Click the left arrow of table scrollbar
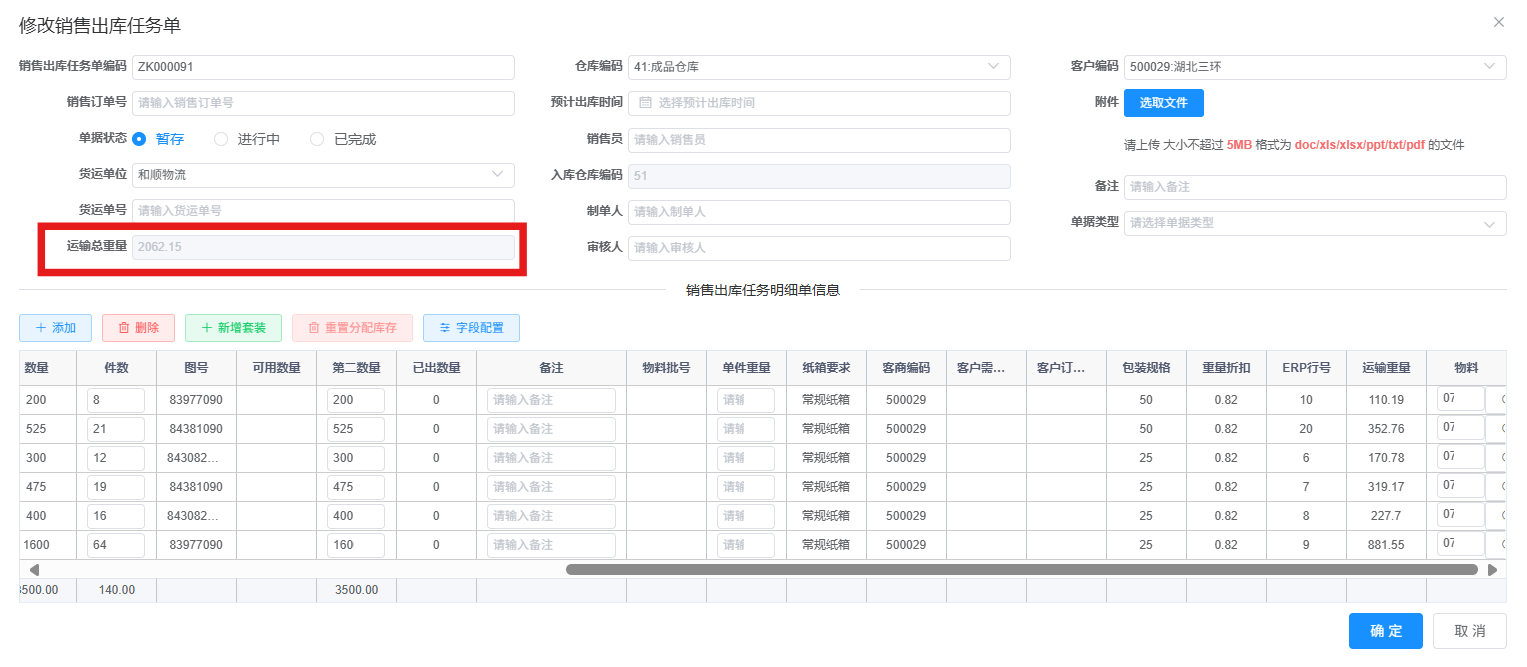The width and height of the screenshot is (1527, 667). pyautogui.click(x=34, y=569)
